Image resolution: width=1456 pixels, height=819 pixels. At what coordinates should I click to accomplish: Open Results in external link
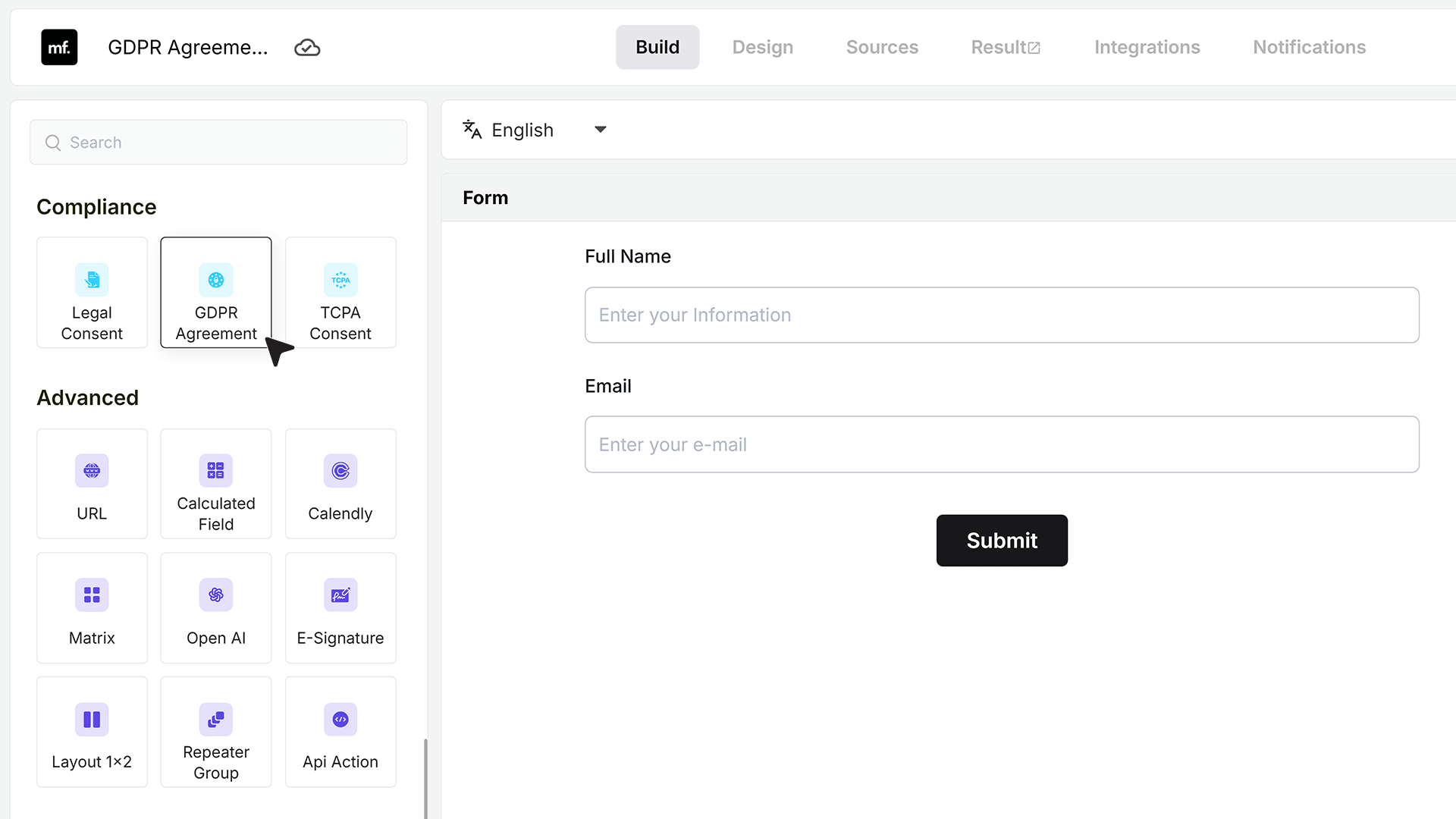[1006, 47]
